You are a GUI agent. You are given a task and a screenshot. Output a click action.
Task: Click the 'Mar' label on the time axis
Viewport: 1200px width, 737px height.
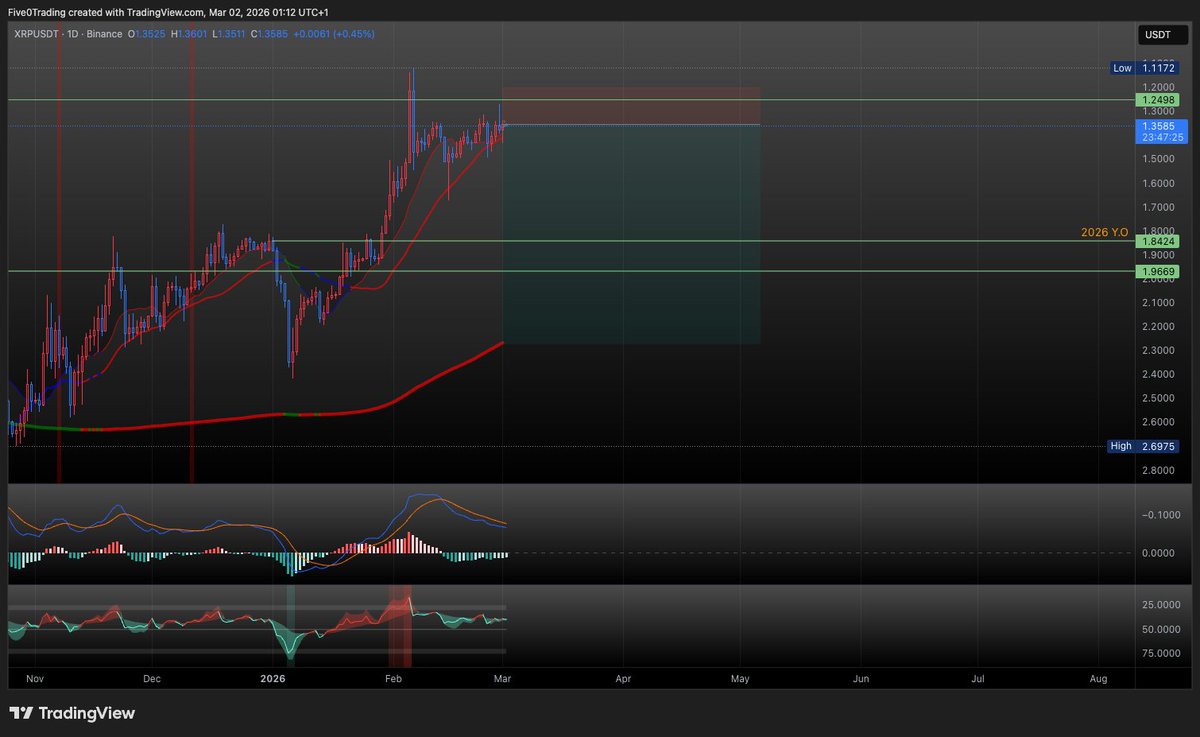(x=503, y=678)
